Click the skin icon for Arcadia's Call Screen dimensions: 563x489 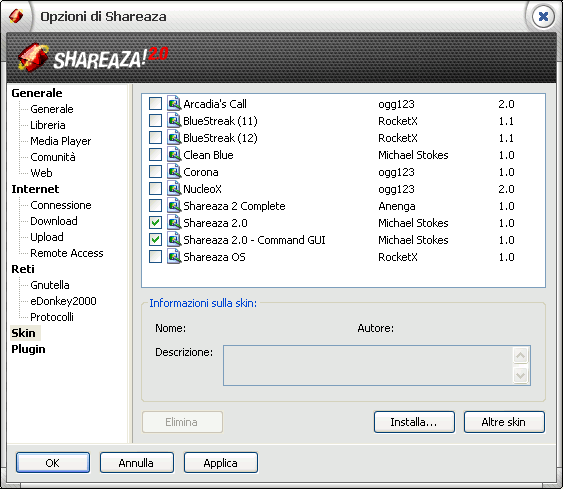click(174, 104)
